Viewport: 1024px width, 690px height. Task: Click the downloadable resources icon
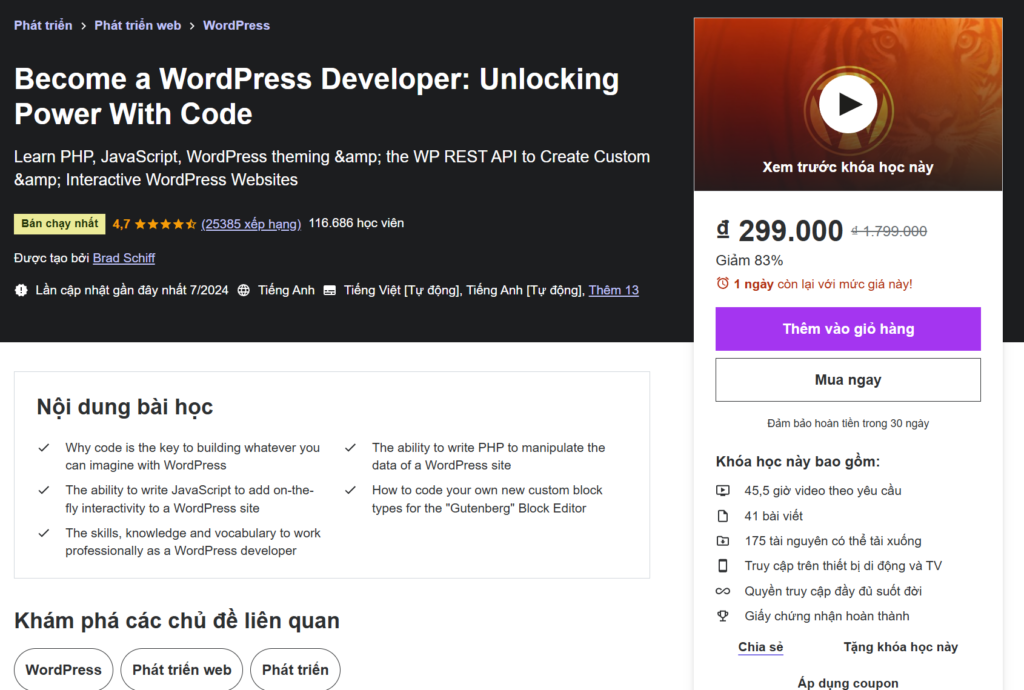coord(723,541)
